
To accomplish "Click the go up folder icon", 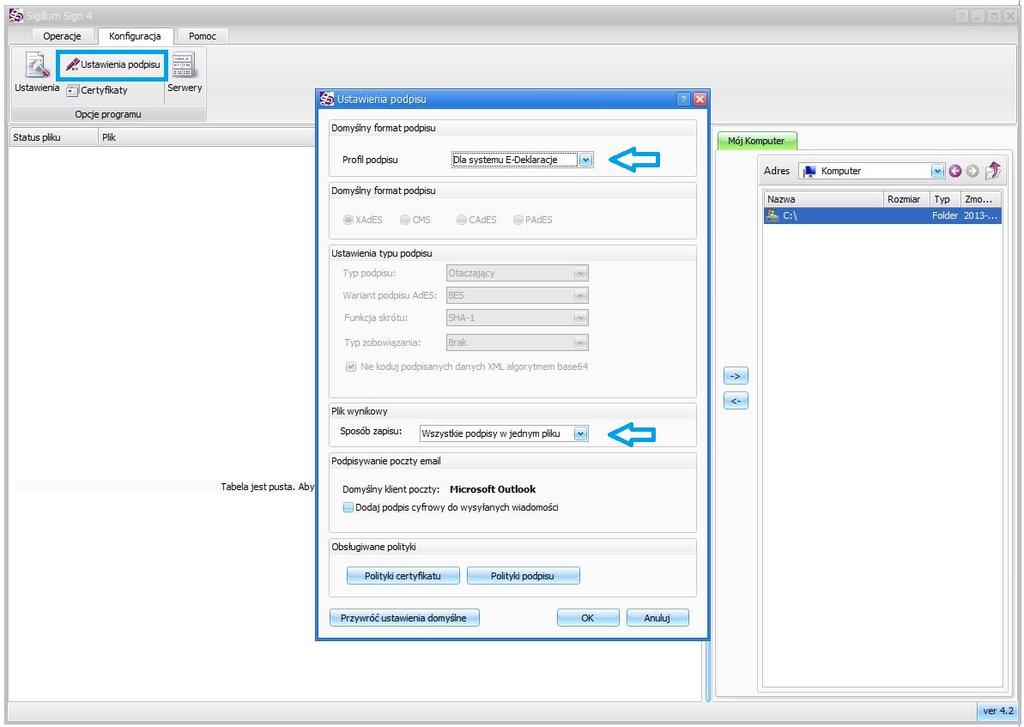I will click(993, 170).
